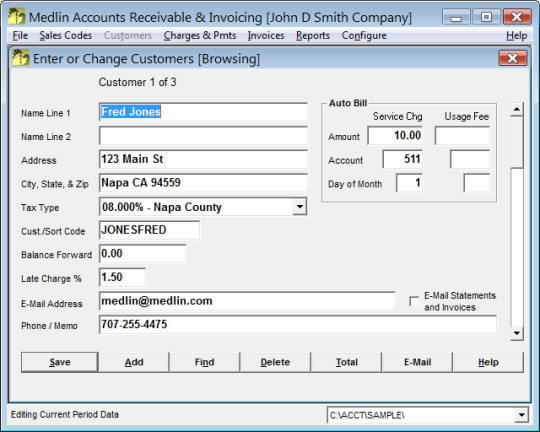Click the customer scrollbar up arrow

[x=517, y=109]
